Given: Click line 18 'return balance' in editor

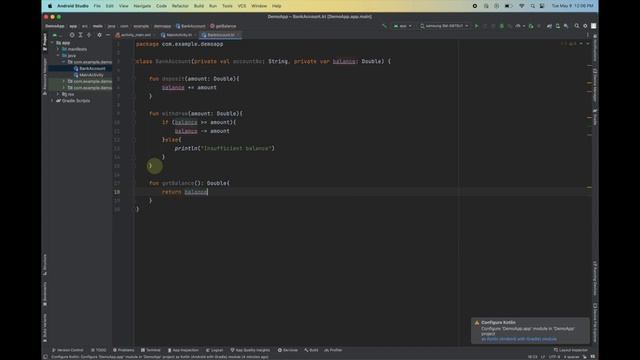Looking at the screenshot, I should [x=185, y=192].
